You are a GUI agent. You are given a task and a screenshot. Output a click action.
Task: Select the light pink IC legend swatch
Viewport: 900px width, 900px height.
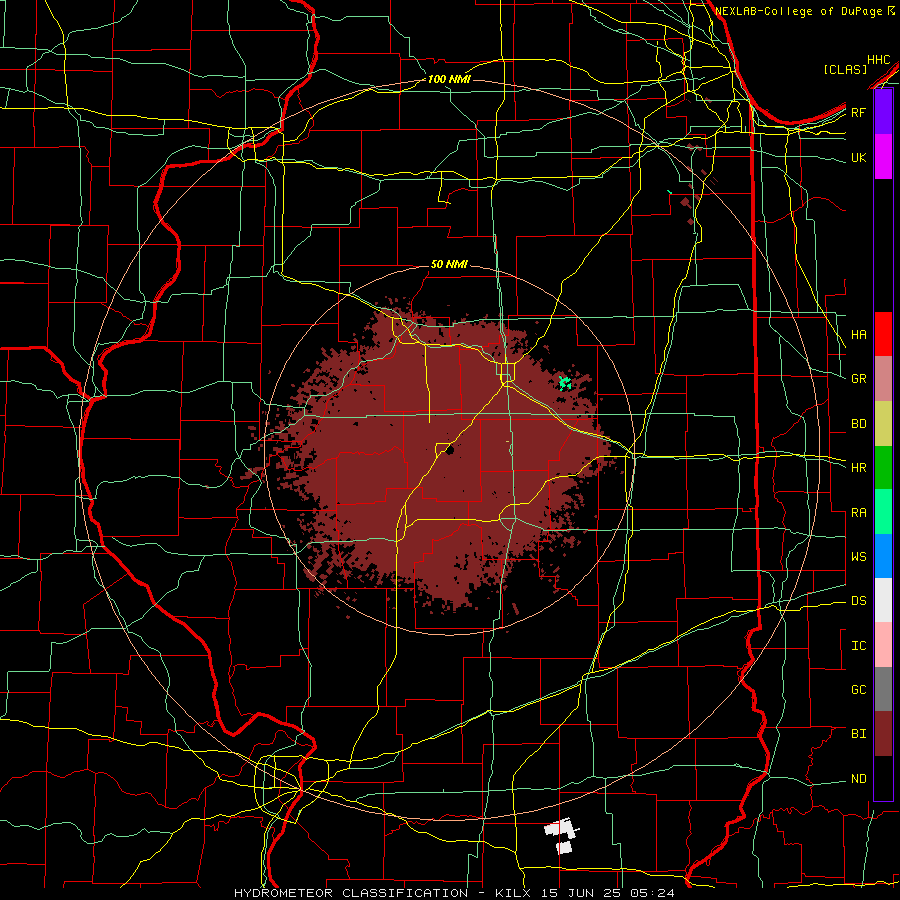click(x=883, y=645)
